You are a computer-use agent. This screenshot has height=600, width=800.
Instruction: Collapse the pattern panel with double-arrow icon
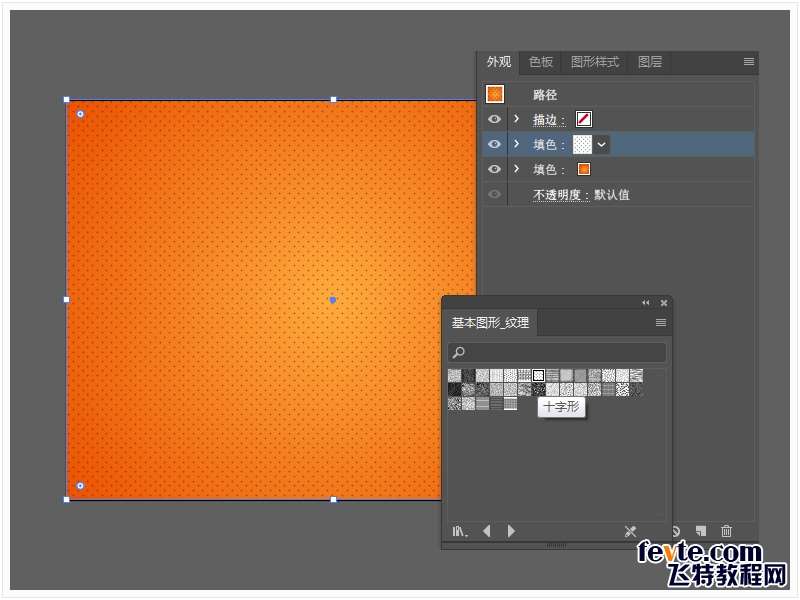click(x=645, y=302)
